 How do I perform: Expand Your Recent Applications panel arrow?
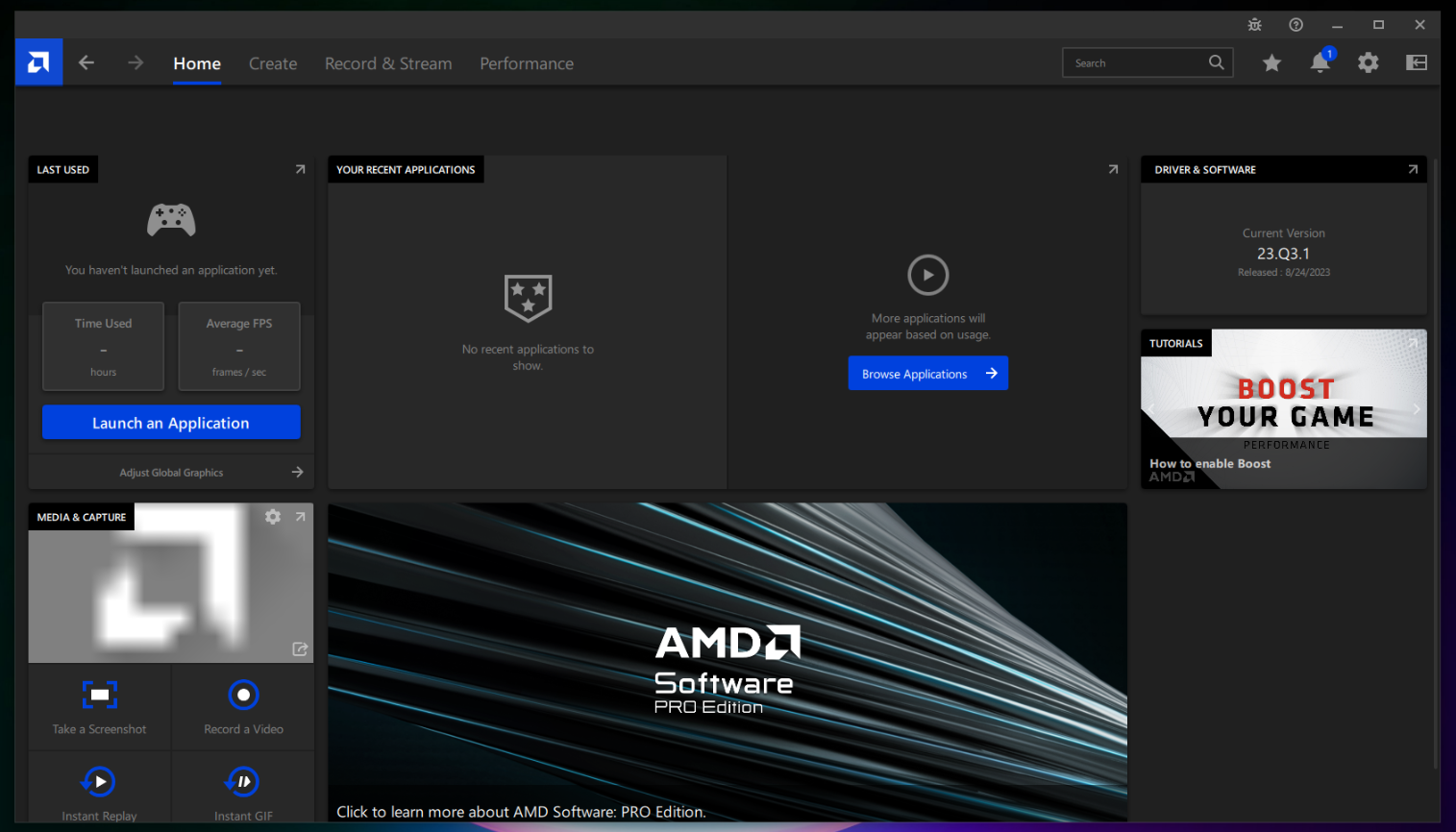tap(1113, 169)
